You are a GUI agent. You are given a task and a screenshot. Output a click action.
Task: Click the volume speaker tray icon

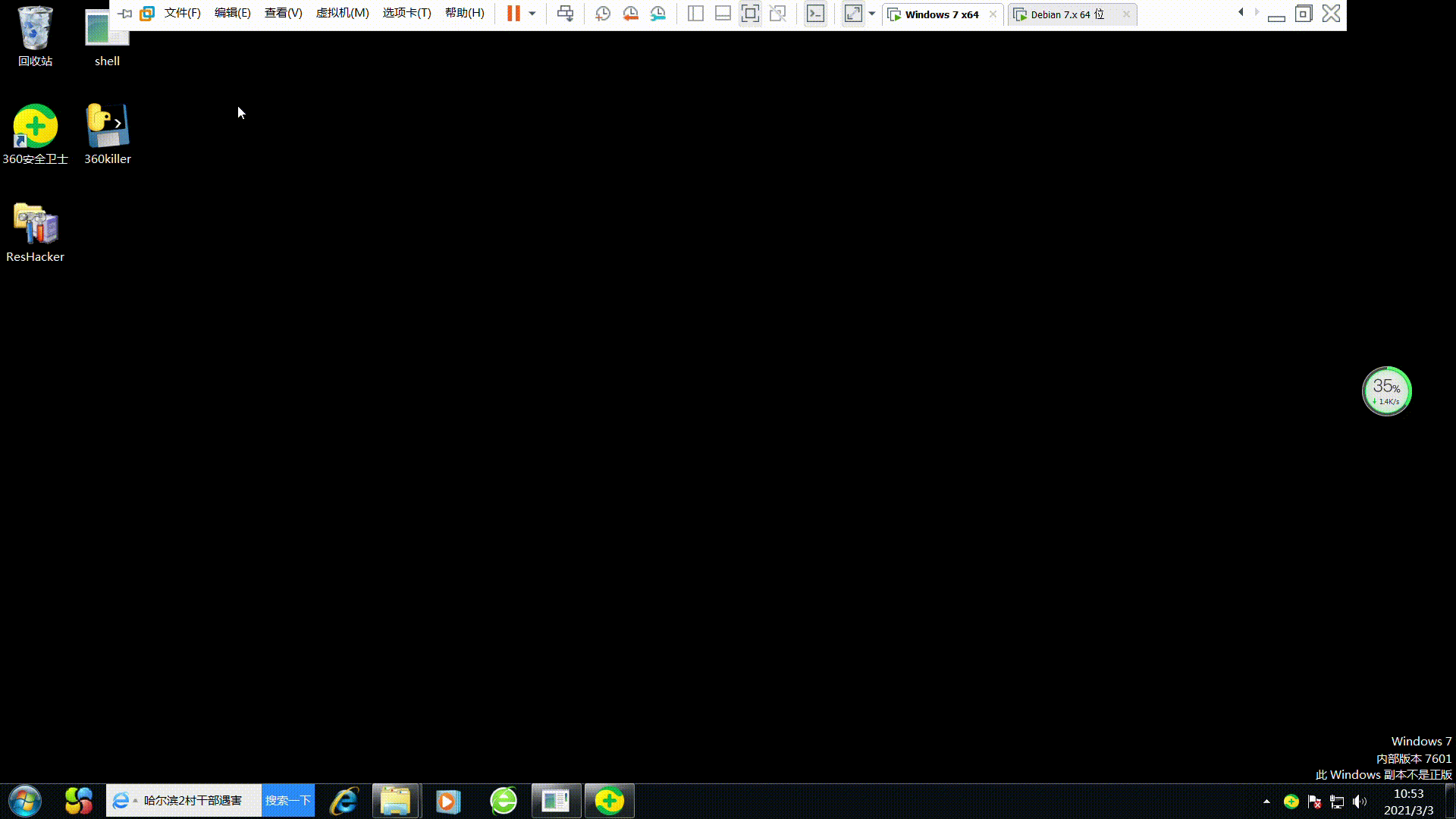[1360, 802]
